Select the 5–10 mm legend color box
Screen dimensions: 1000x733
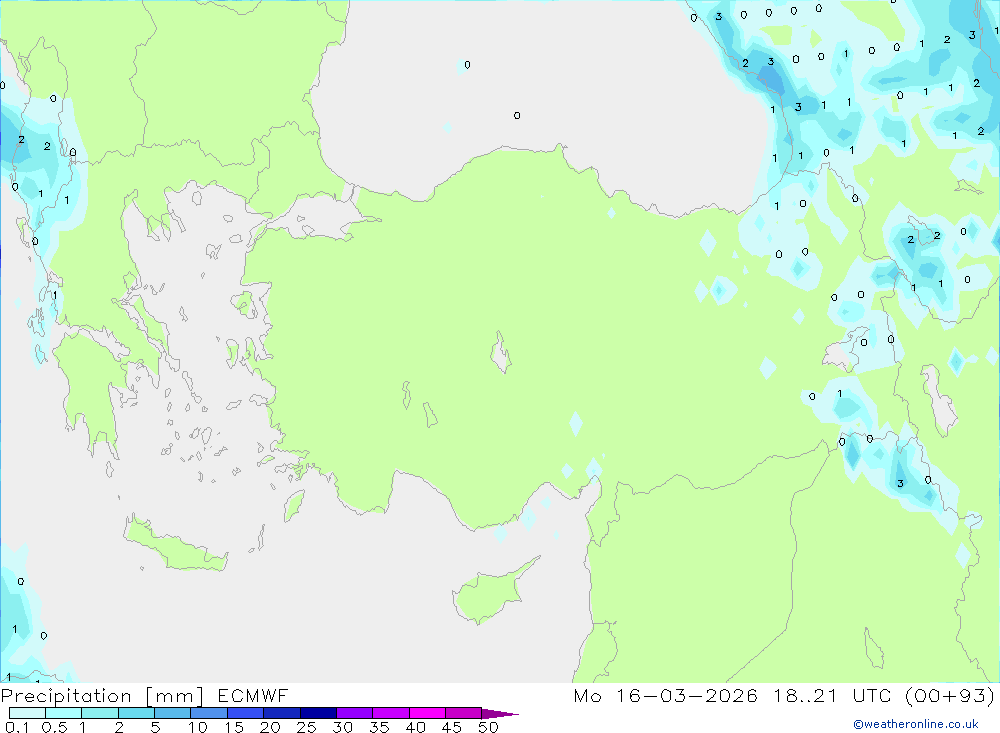(x=172, y=713)
